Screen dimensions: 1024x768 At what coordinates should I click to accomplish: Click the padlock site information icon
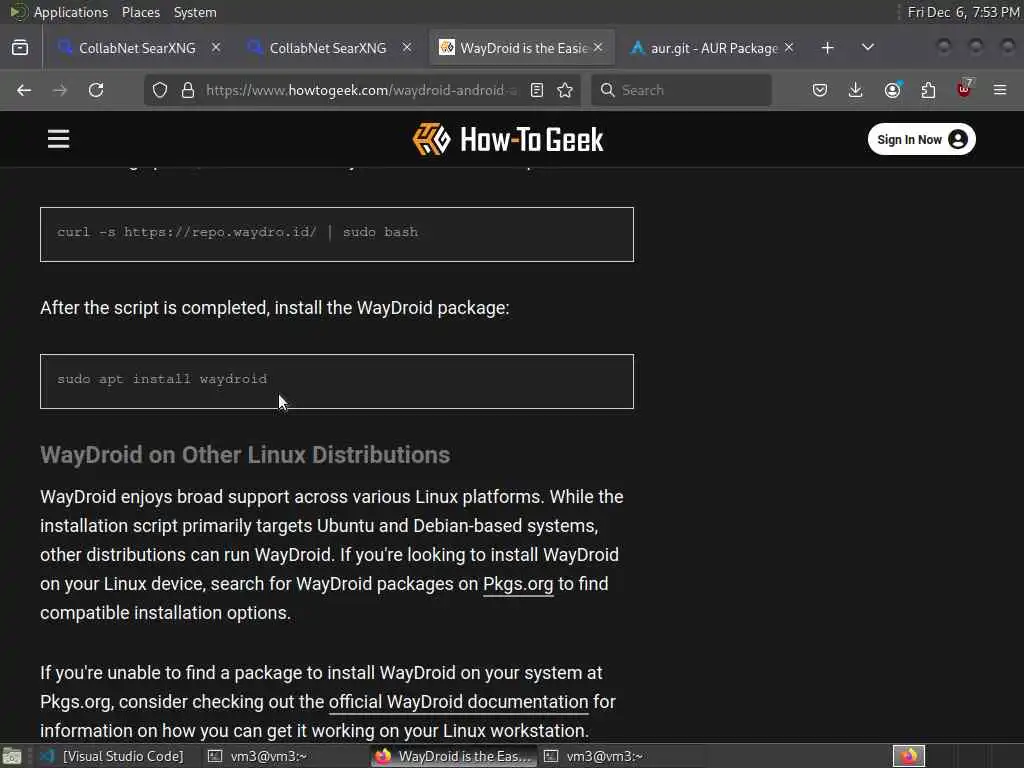tap(188, 90)
